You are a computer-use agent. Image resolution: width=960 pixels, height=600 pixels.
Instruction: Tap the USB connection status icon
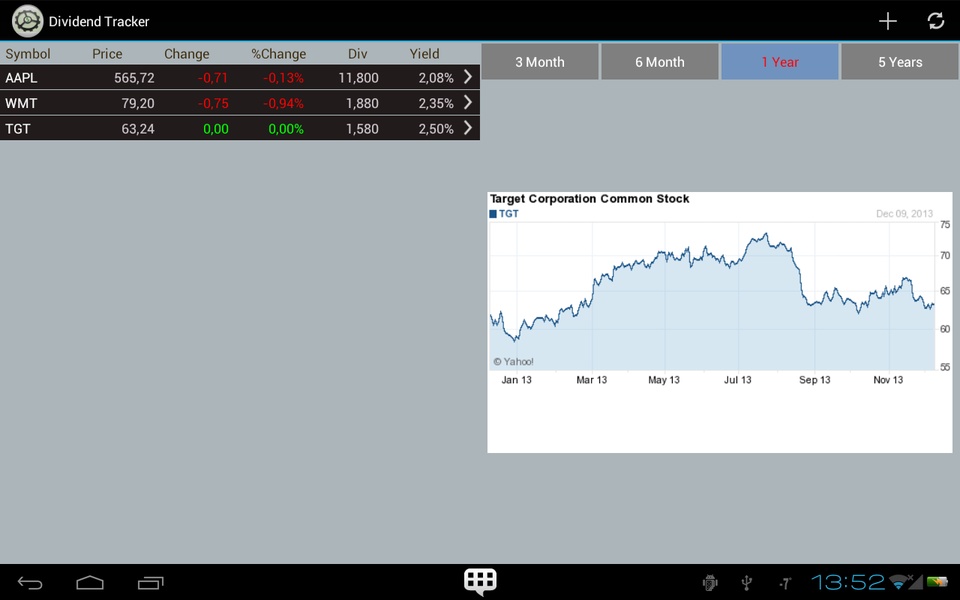746,583
